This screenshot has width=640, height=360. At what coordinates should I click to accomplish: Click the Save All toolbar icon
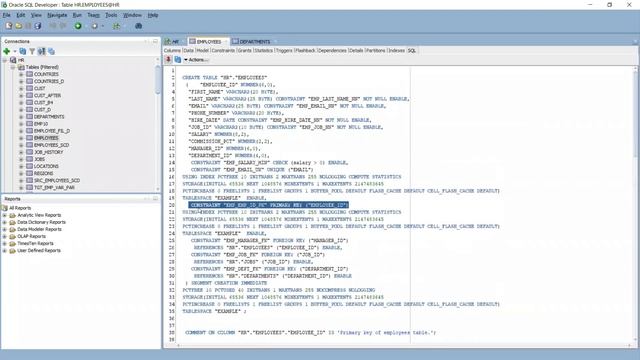38,26
